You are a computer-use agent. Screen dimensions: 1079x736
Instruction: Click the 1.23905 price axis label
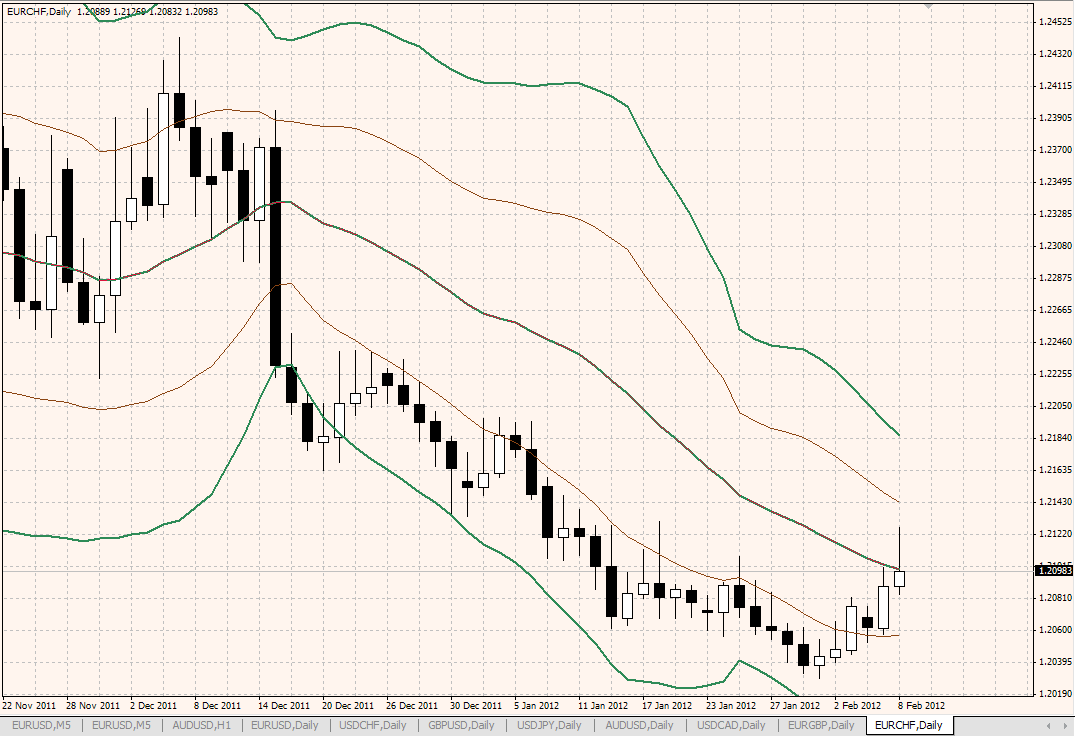click(1055, 118)
